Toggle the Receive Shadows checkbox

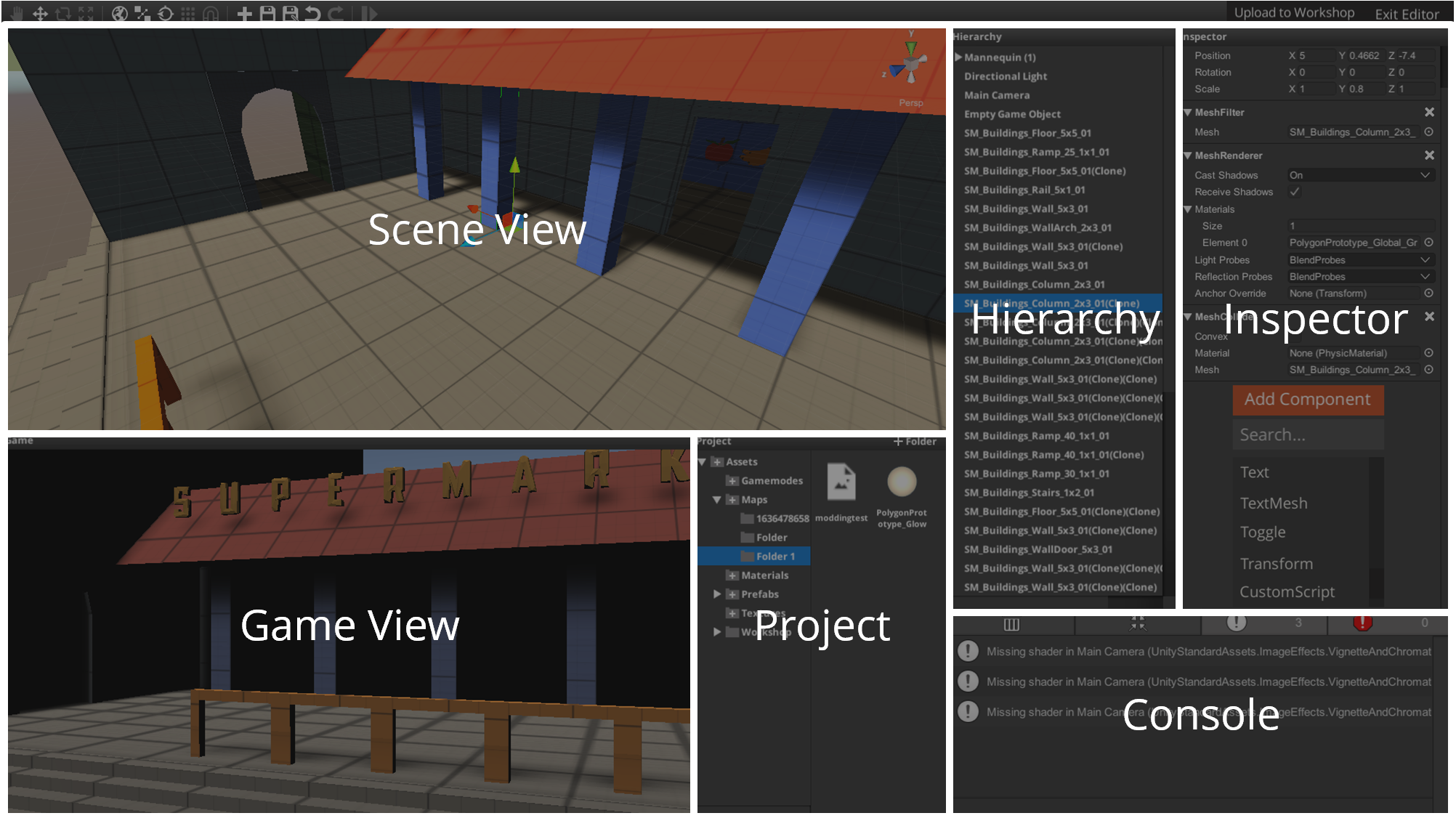pos(1295,192)
